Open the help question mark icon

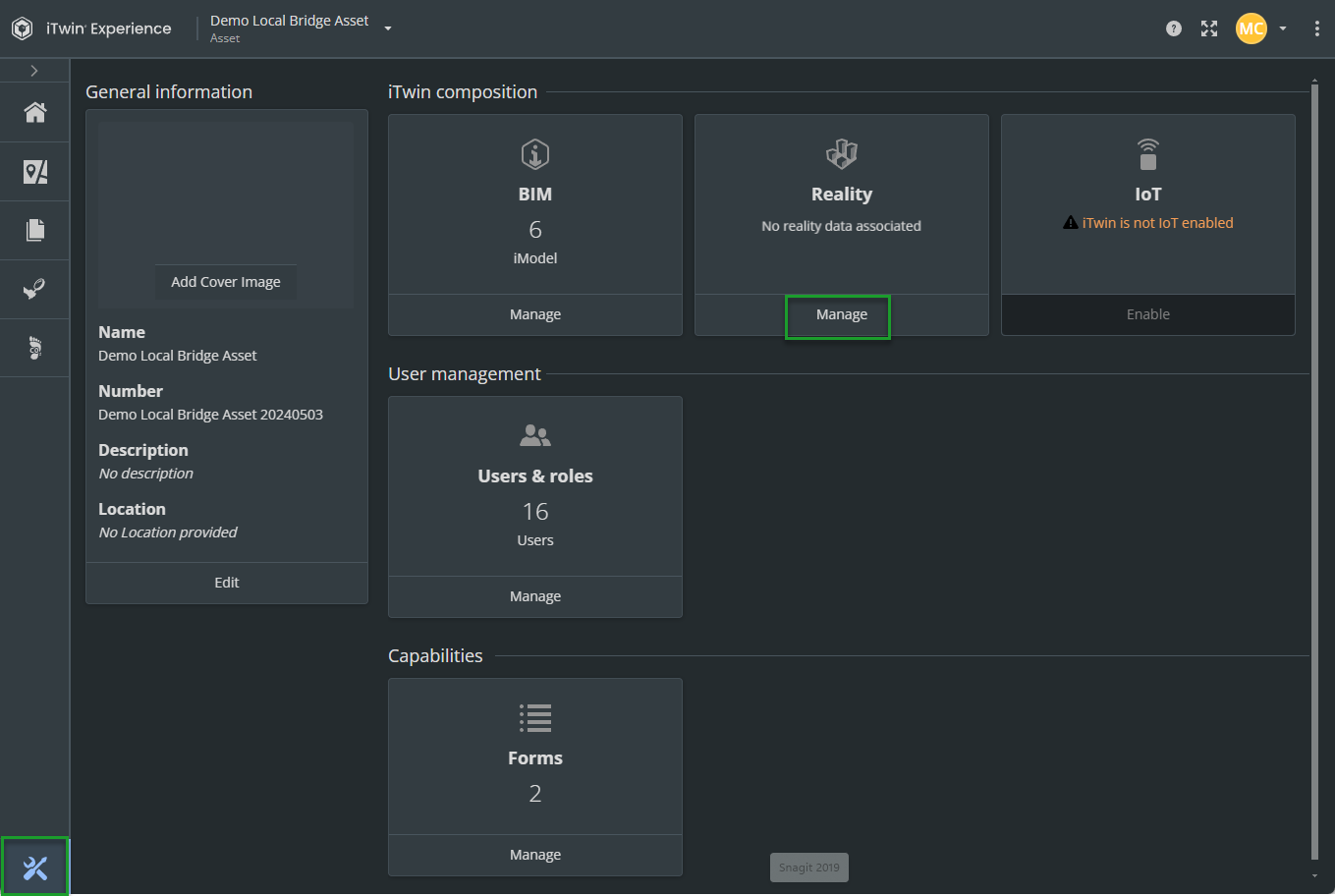(1174, 28)
